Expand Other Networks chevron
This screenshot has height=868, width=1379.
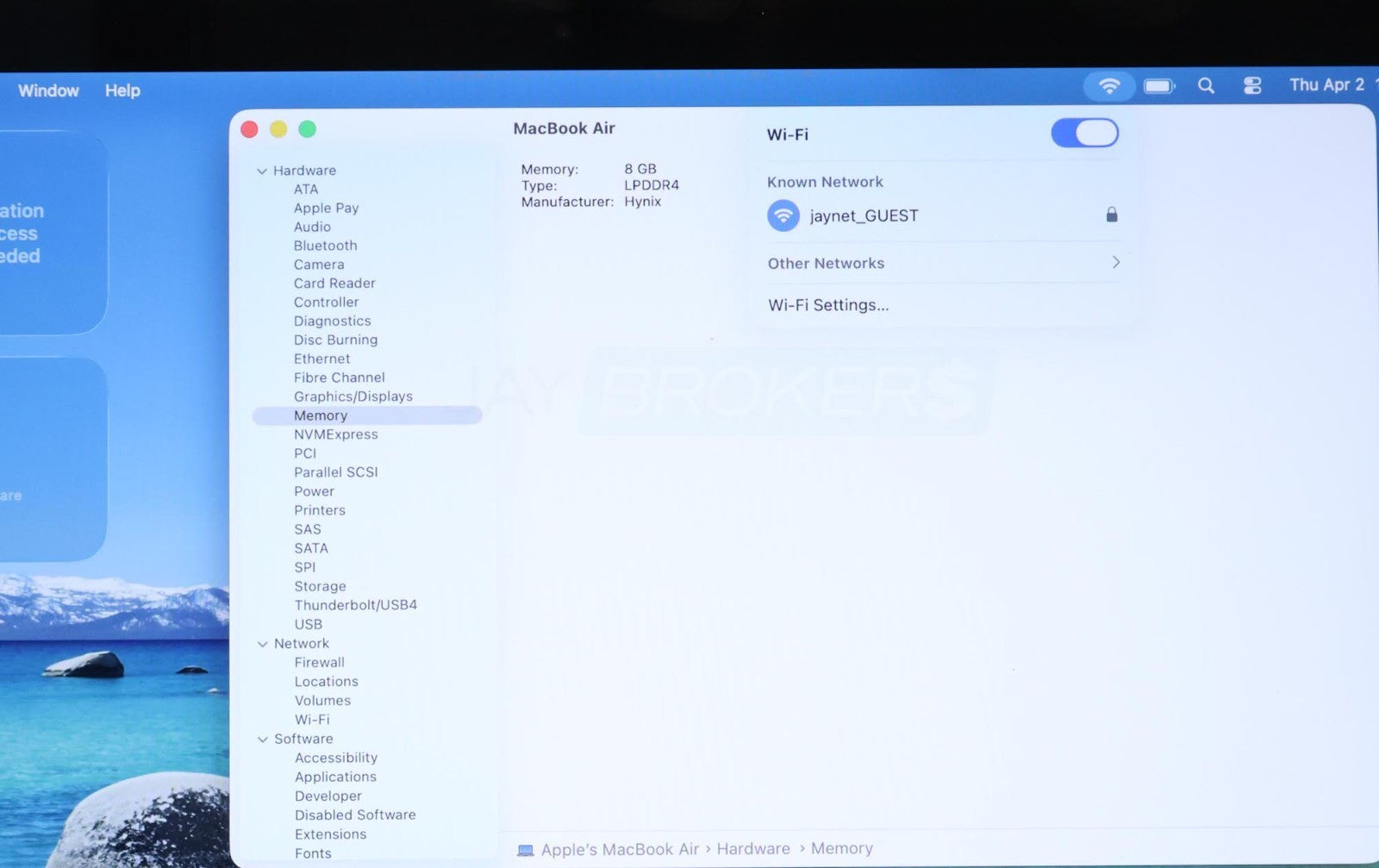1115,262
